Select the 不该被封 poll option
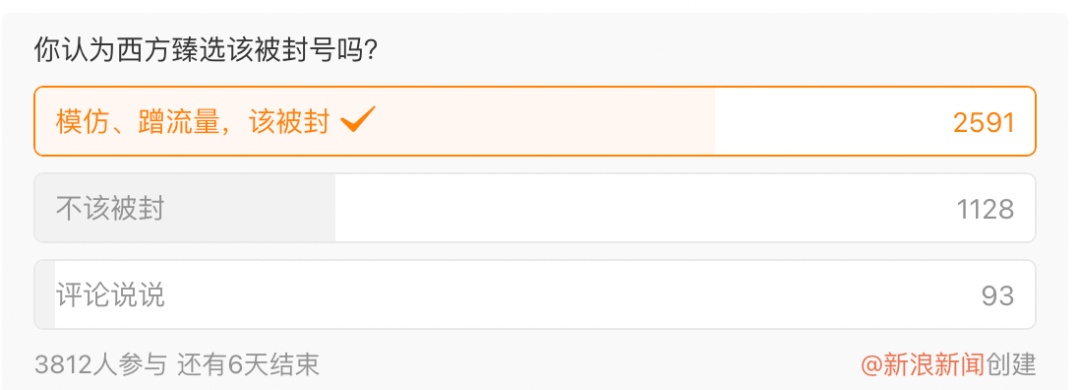Viewport: 1080px width, 390px height. (534, 208)
